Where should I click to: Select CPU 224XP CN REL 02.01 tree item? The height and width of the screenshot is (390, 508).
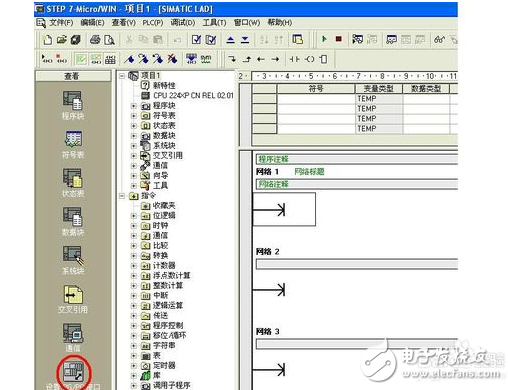[x=193, y=96]
